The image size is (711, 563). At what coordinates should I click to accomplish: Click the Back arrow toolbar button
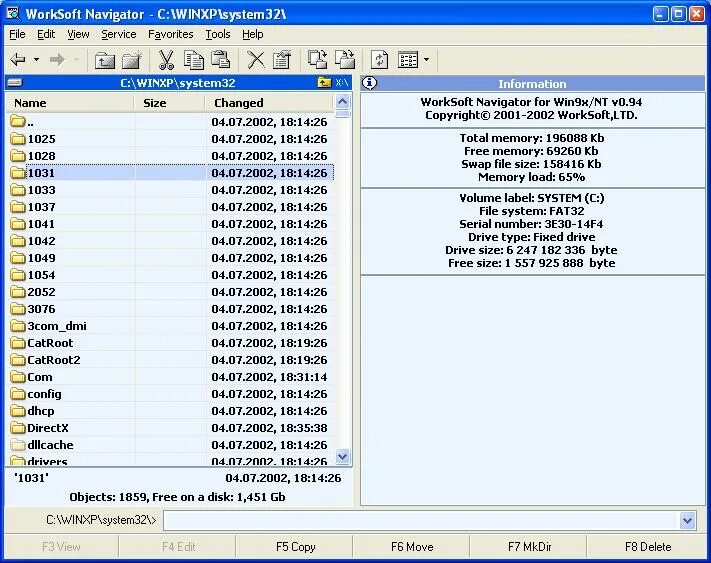(18, 59)
